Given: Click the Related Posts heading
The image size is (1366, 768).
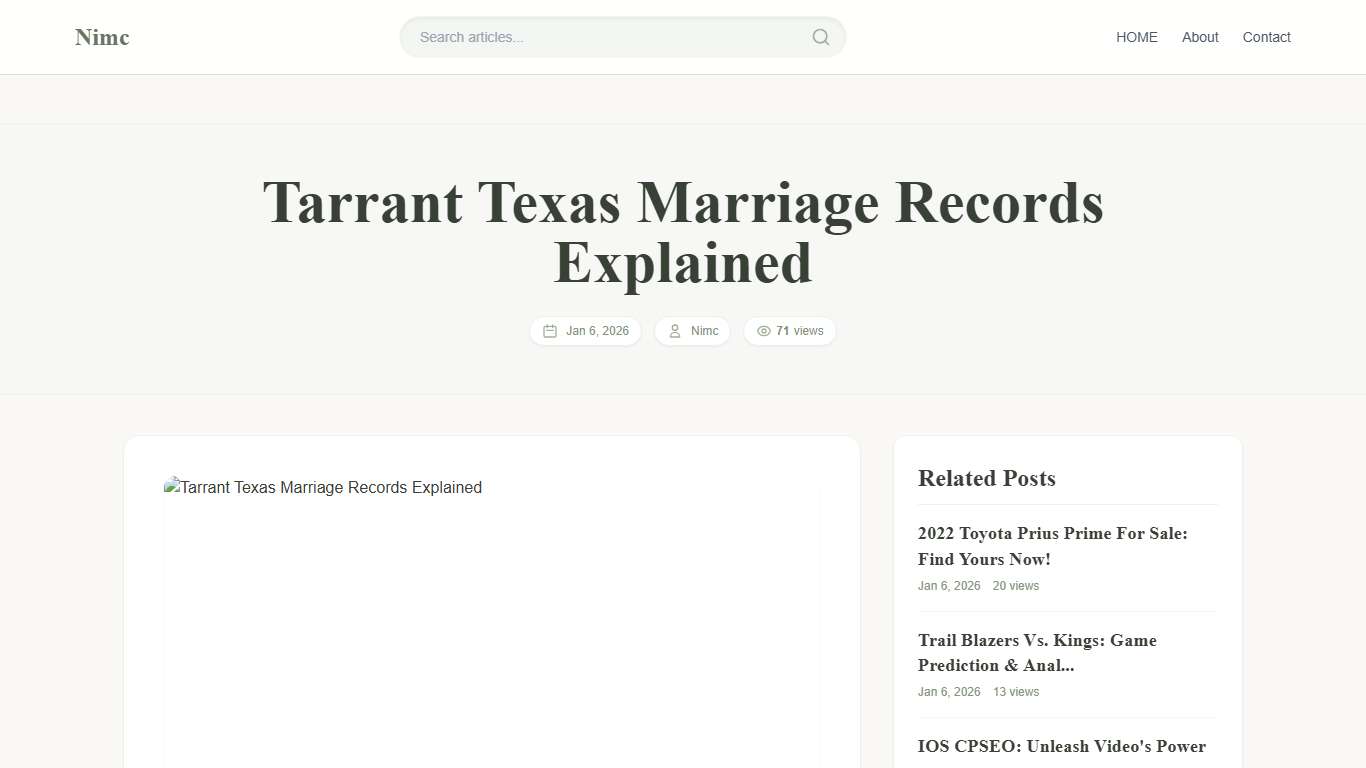Looking at the screenshot, I should [x=986, y=479].
